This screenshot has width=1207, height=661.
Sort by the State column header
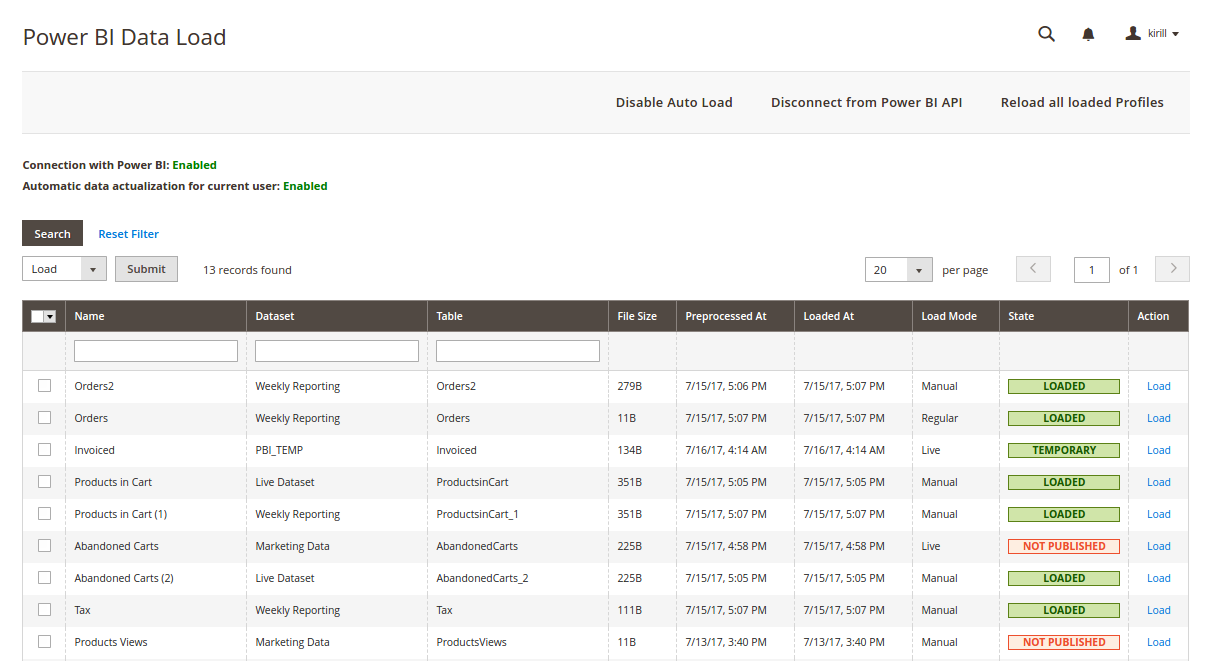pyautogui.click(x=1064, y=316)
